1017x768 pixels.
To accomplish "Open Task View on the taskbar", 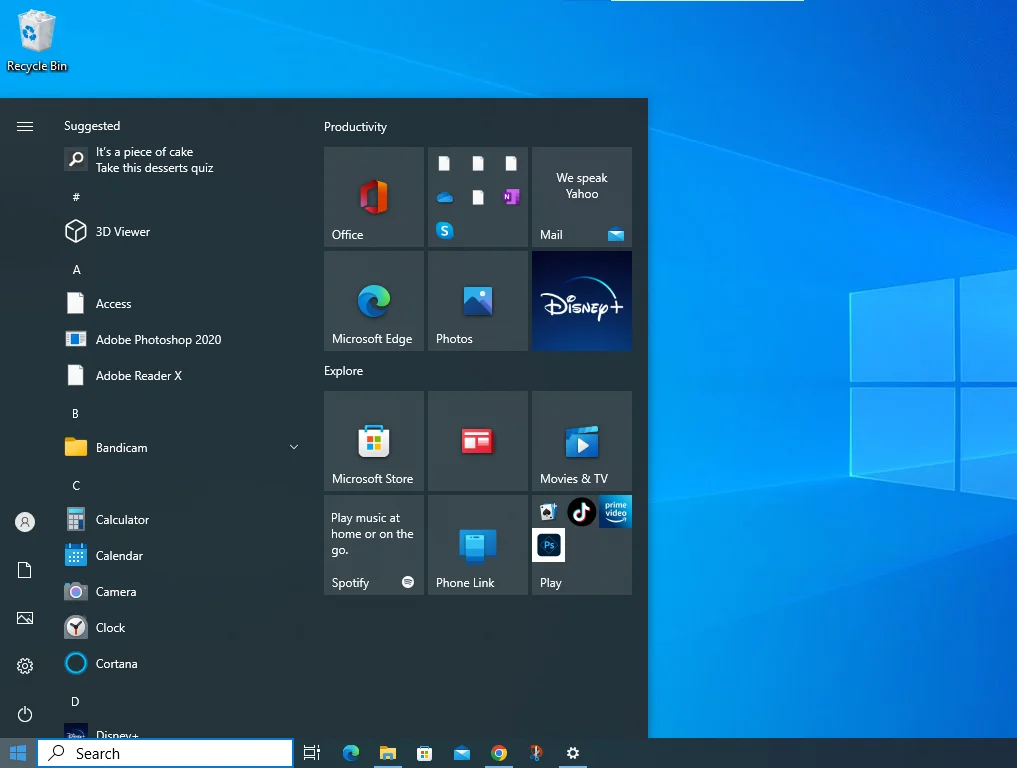I will [x=312, y=753].
